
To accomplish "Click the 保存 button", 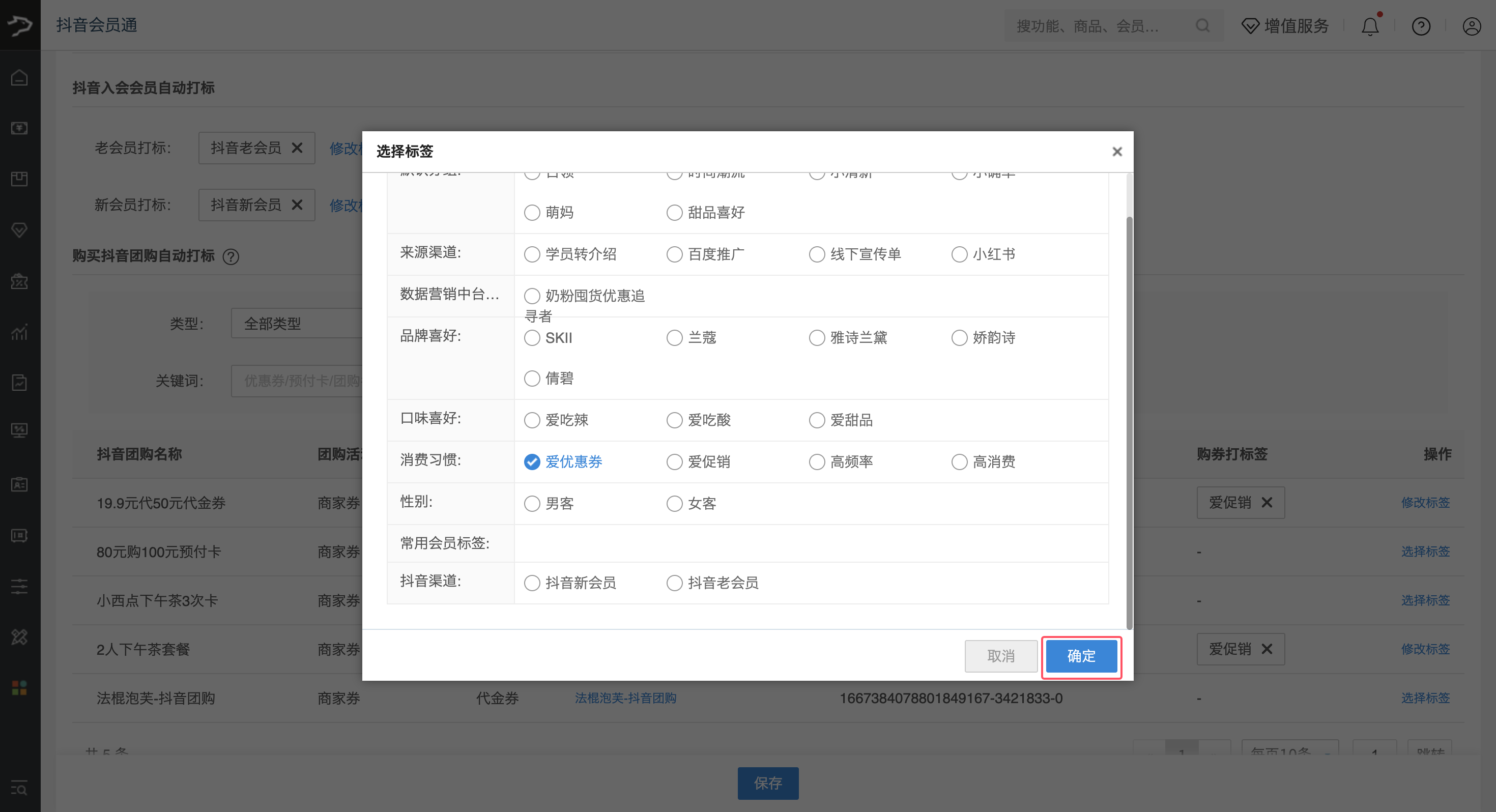I will tap(768, 784).
